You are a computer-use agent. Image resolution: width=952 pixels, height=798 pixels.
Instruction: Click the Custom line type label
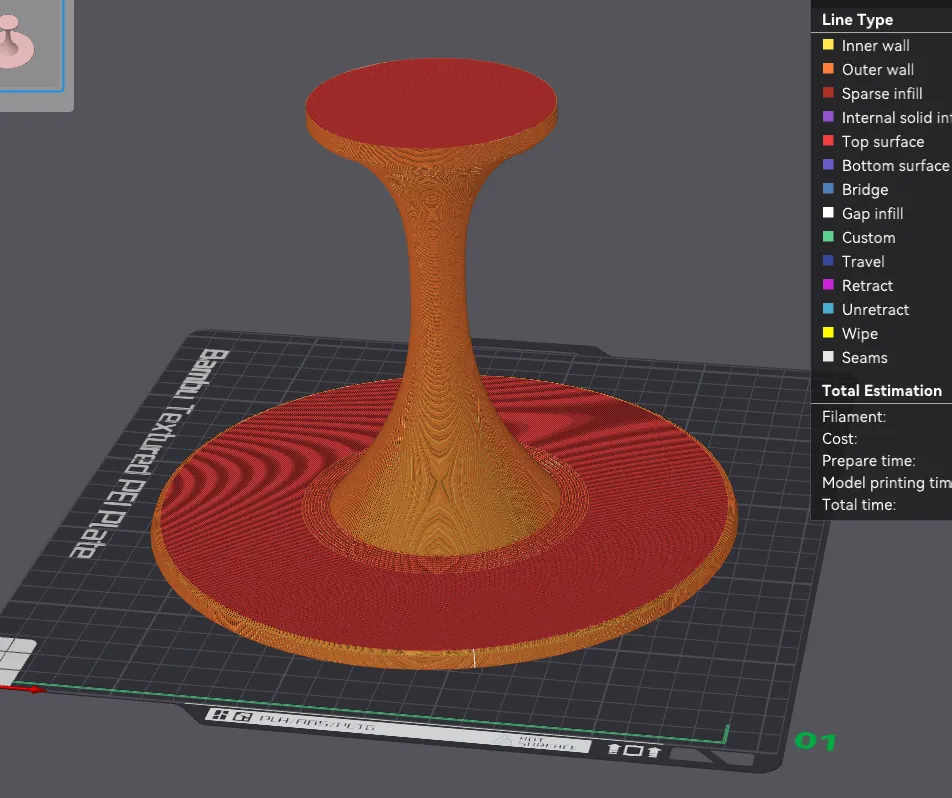868,237
